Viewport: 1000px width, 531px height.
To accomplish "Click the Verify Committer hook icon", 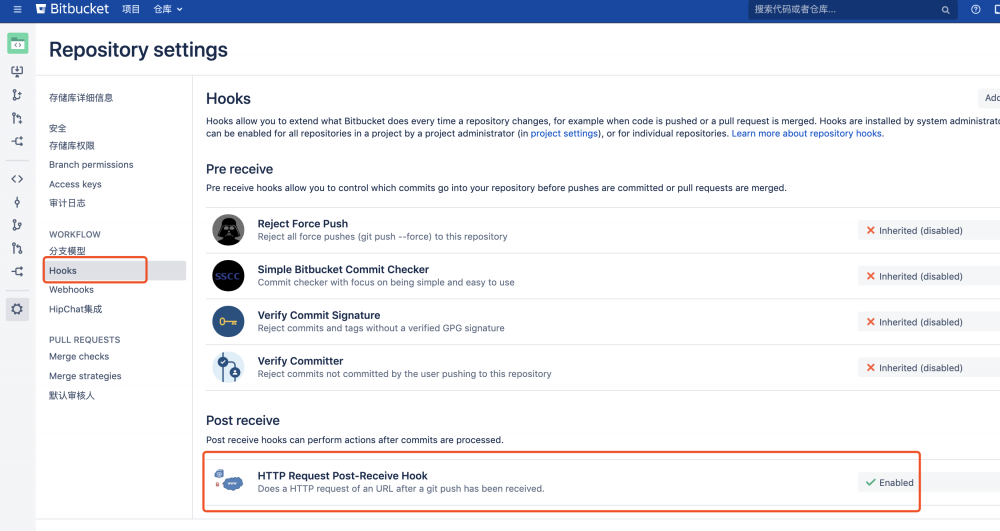I will pyautogui.click(x=228, y=367).
